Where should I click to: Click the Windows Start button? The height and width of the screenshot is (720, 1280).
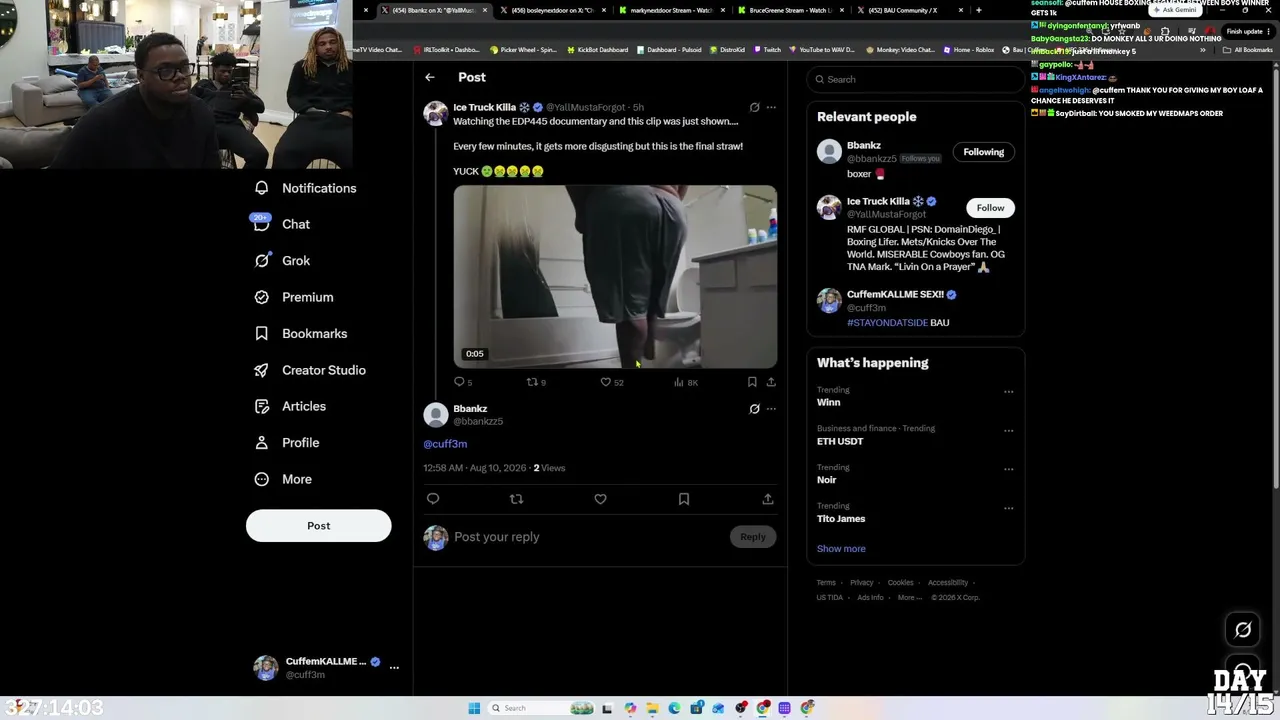coord(474,708)
